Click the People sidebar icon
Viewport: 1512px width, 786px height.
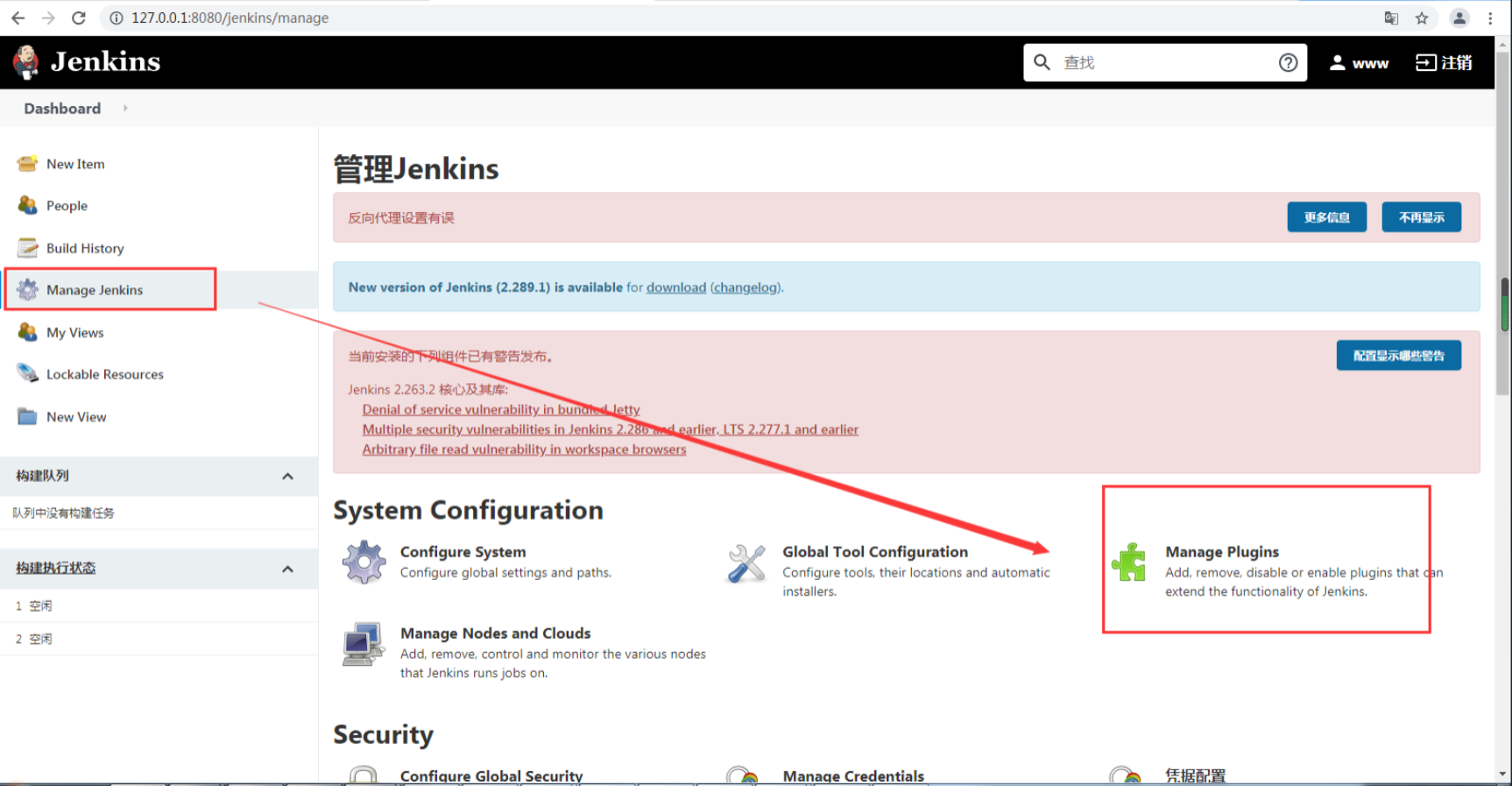click(x=28, y=205)
